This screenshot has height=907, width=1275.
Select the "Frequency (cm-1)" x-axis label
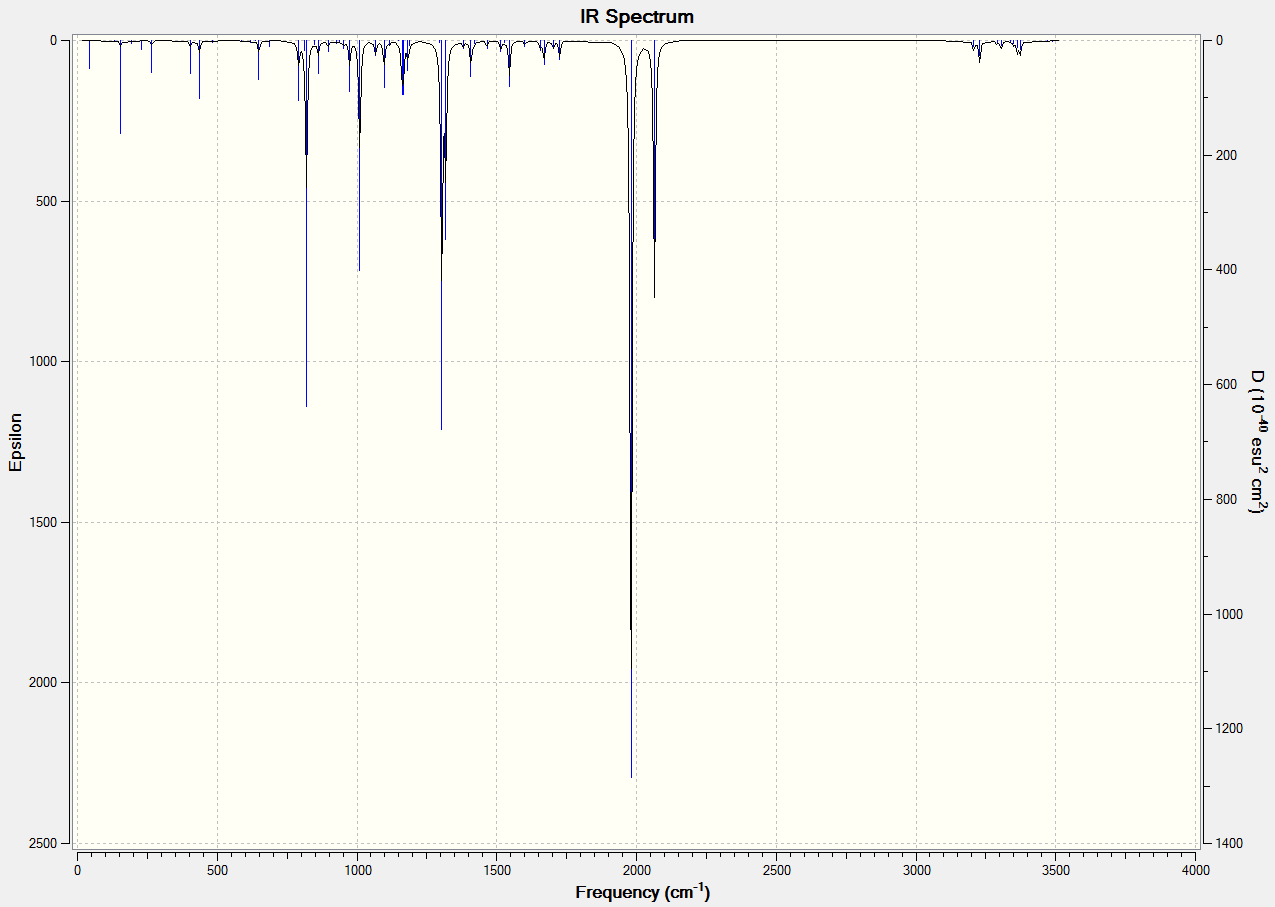642,892
